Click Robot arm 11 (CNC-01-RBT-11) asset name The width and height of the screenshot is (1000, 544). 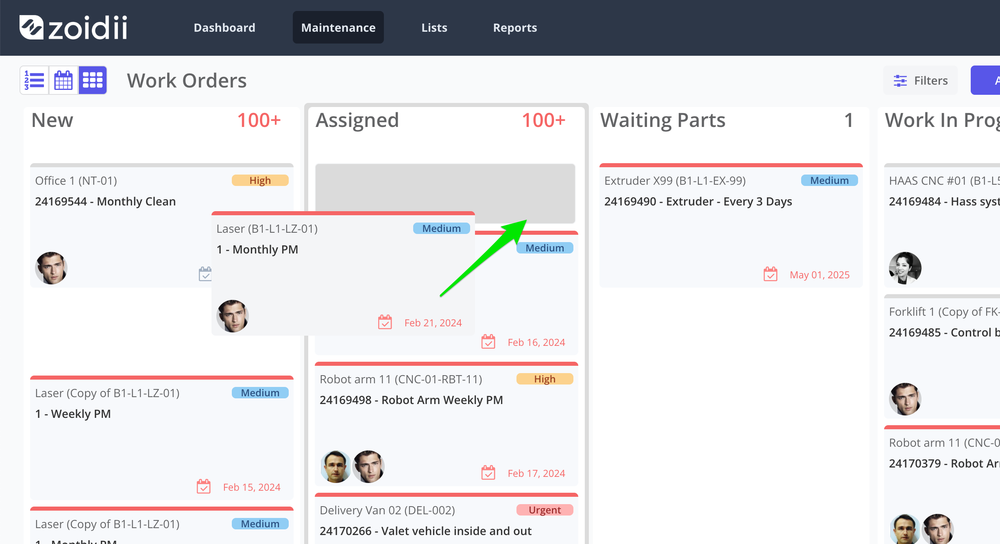coord(401,379)
